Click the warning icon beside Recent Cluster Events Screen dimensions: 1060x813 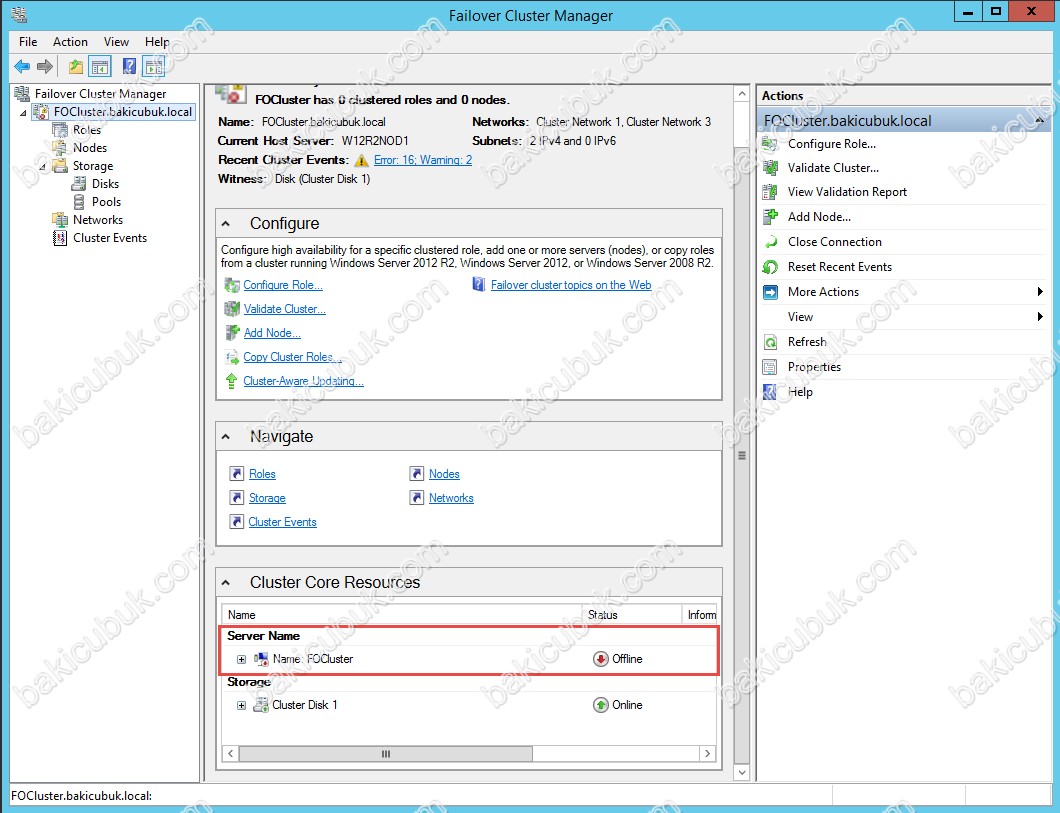point(362,160)
